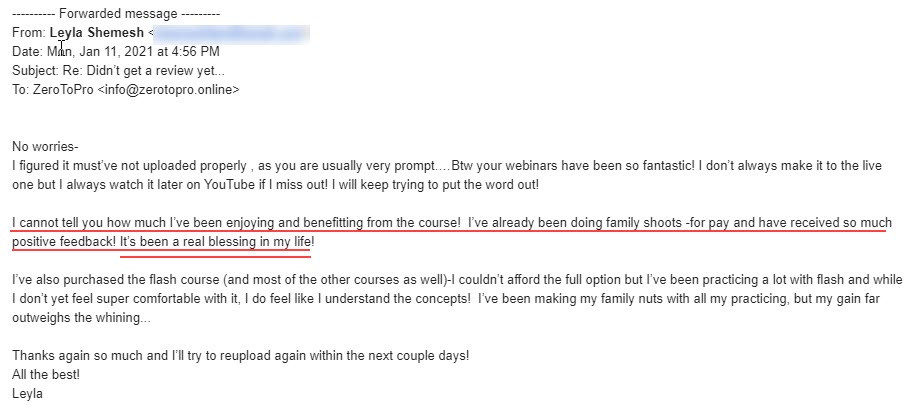Viewport: 912px width, 411px height.
Task: Click the line ending 'outweighs the whining...'
Action: pyautogui.click(x=81, y=318)
